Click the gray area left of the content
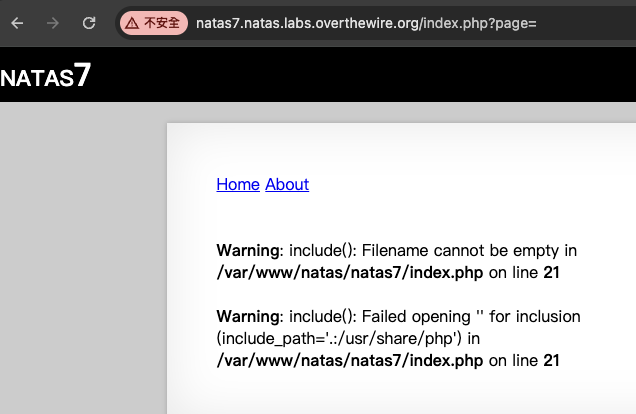Image resolution: width=636 pixels, height=414 pixels. (82, 260)
